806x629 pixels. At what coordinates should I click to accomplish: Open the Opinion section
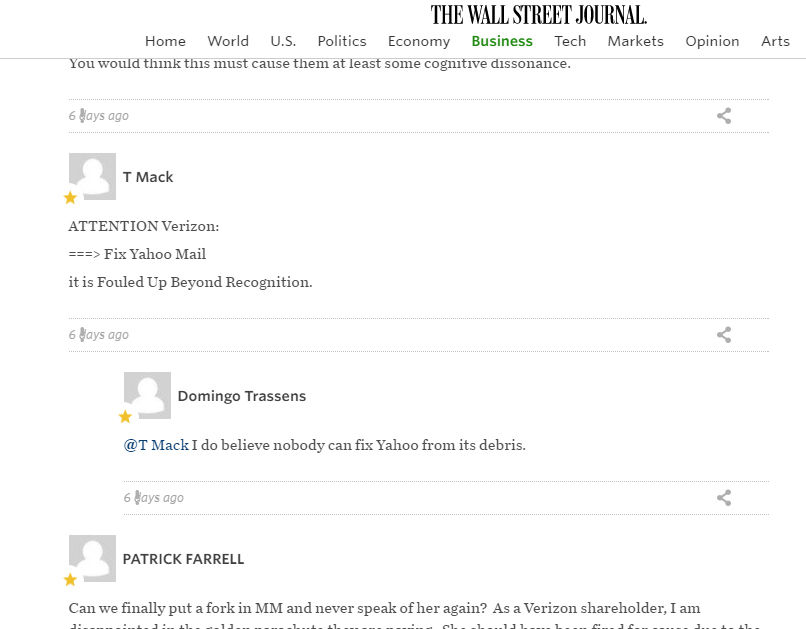(712, 41)
